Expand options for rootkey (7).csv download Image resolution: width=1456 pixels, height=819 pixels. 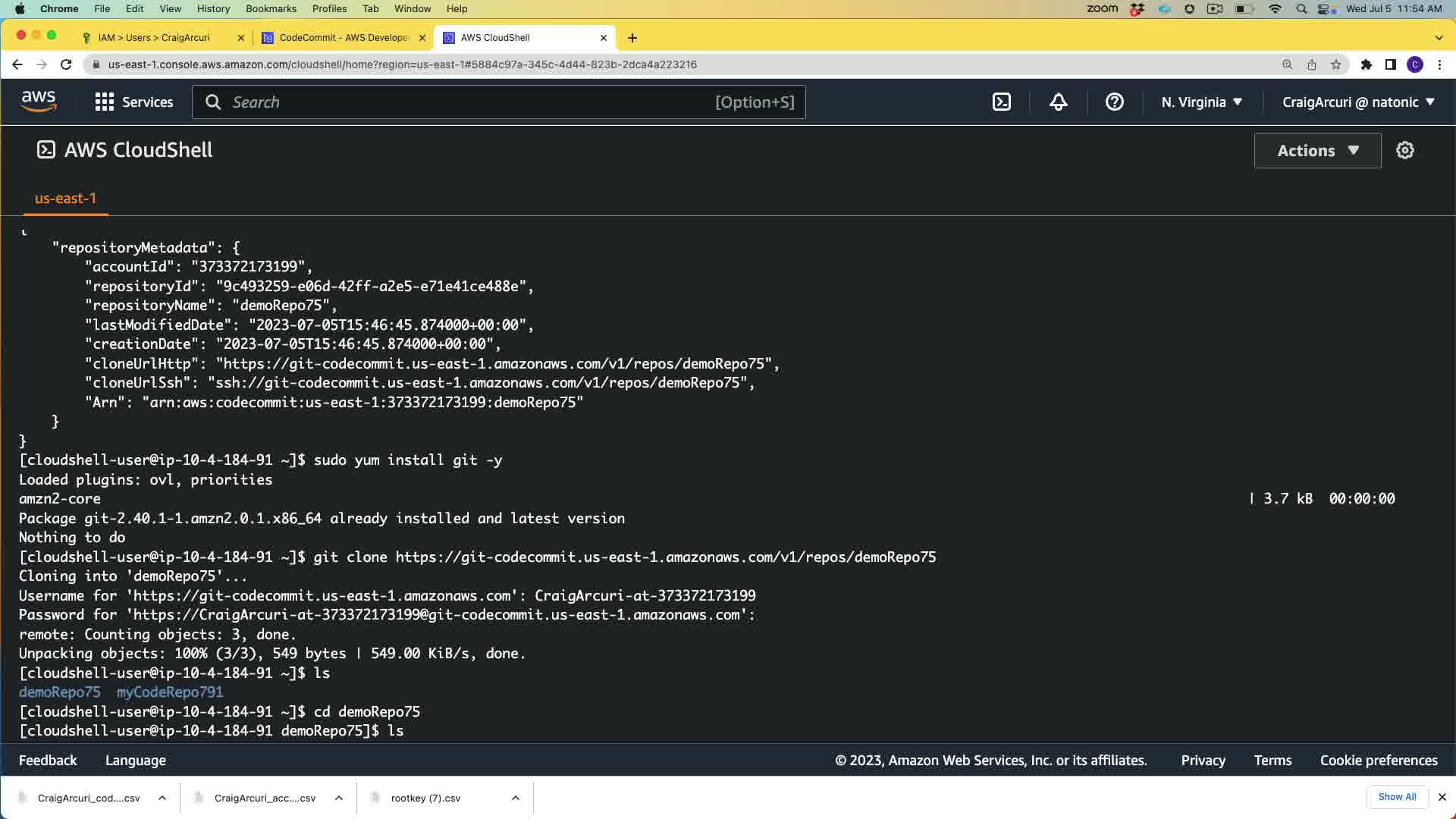[x=515, y=798]
